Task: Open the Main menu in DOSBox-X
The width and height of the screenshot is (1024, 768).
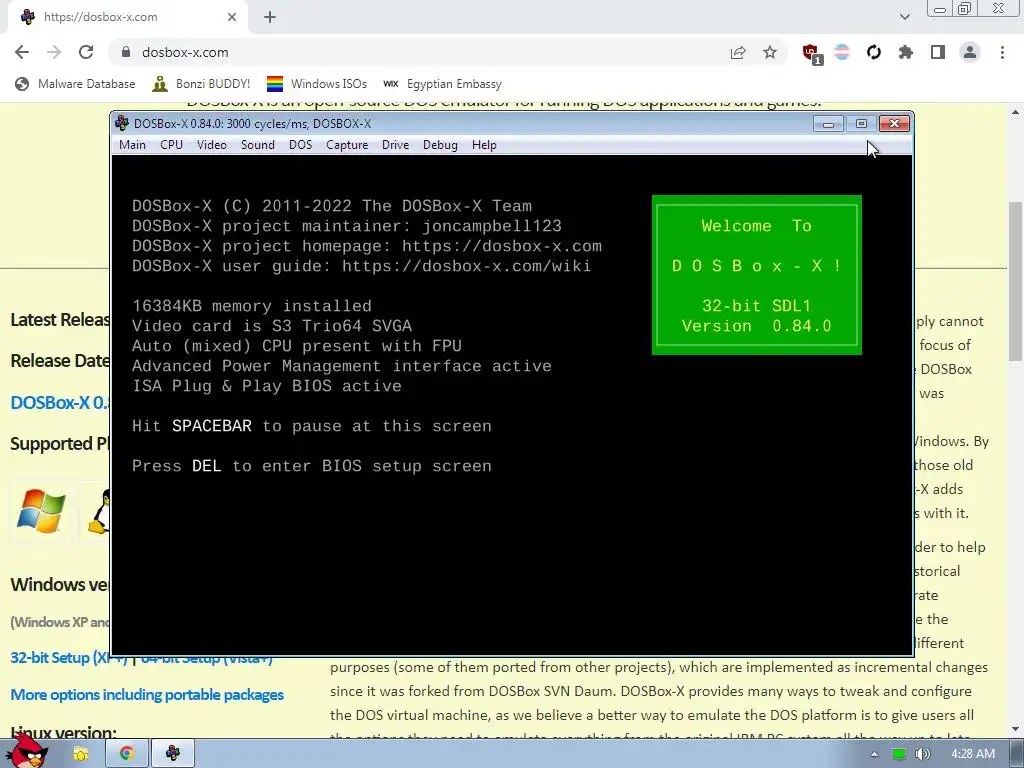Action: point(133,145)
